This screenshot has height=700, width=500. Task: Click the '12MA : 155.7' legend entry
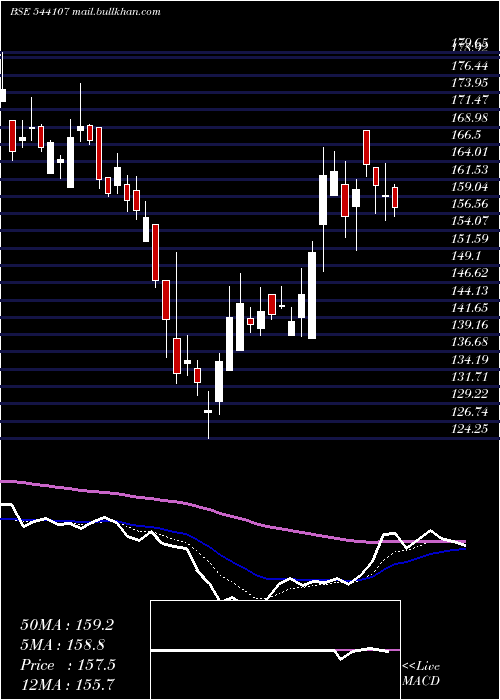coord(67,684)
